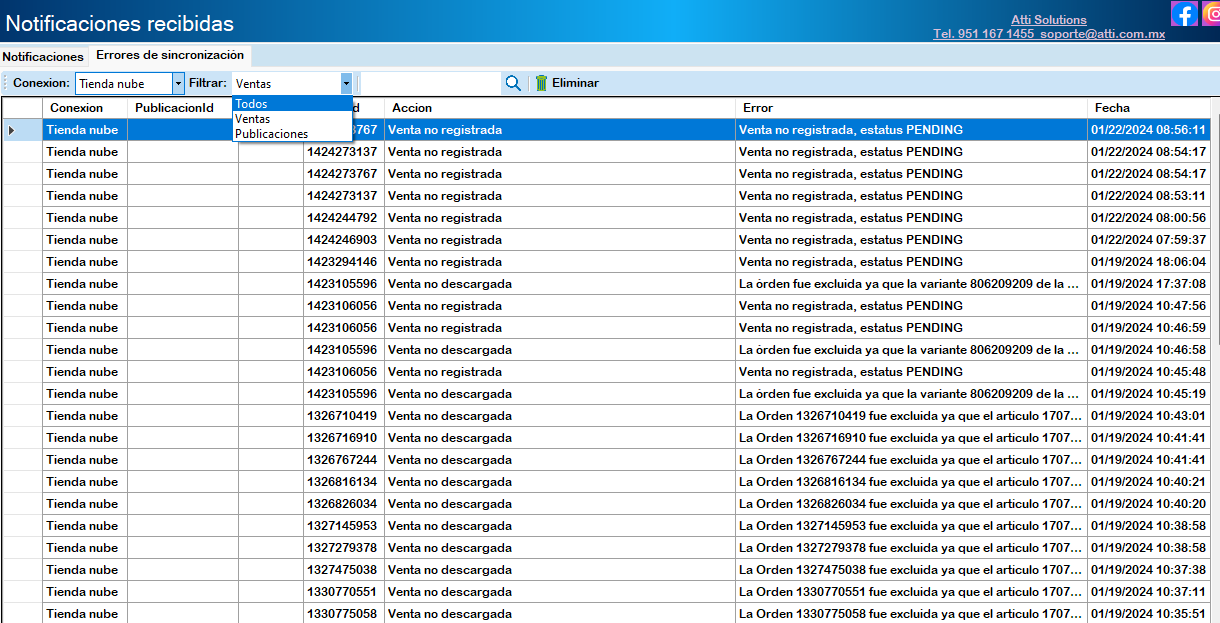Click the Eliminar trash can icon
This screenshot has width=1220, height=623.
(x=541, y=83)
